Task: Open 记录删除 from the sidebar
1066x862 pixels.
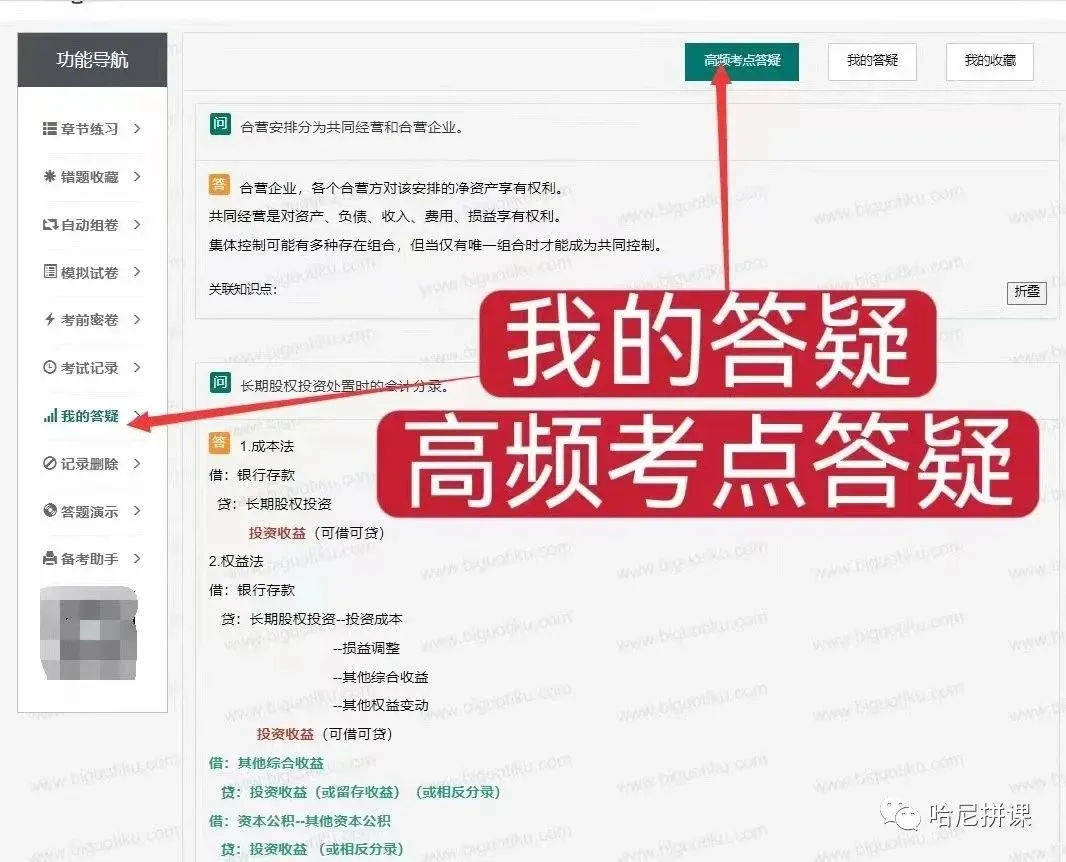Action: (89, 464)
